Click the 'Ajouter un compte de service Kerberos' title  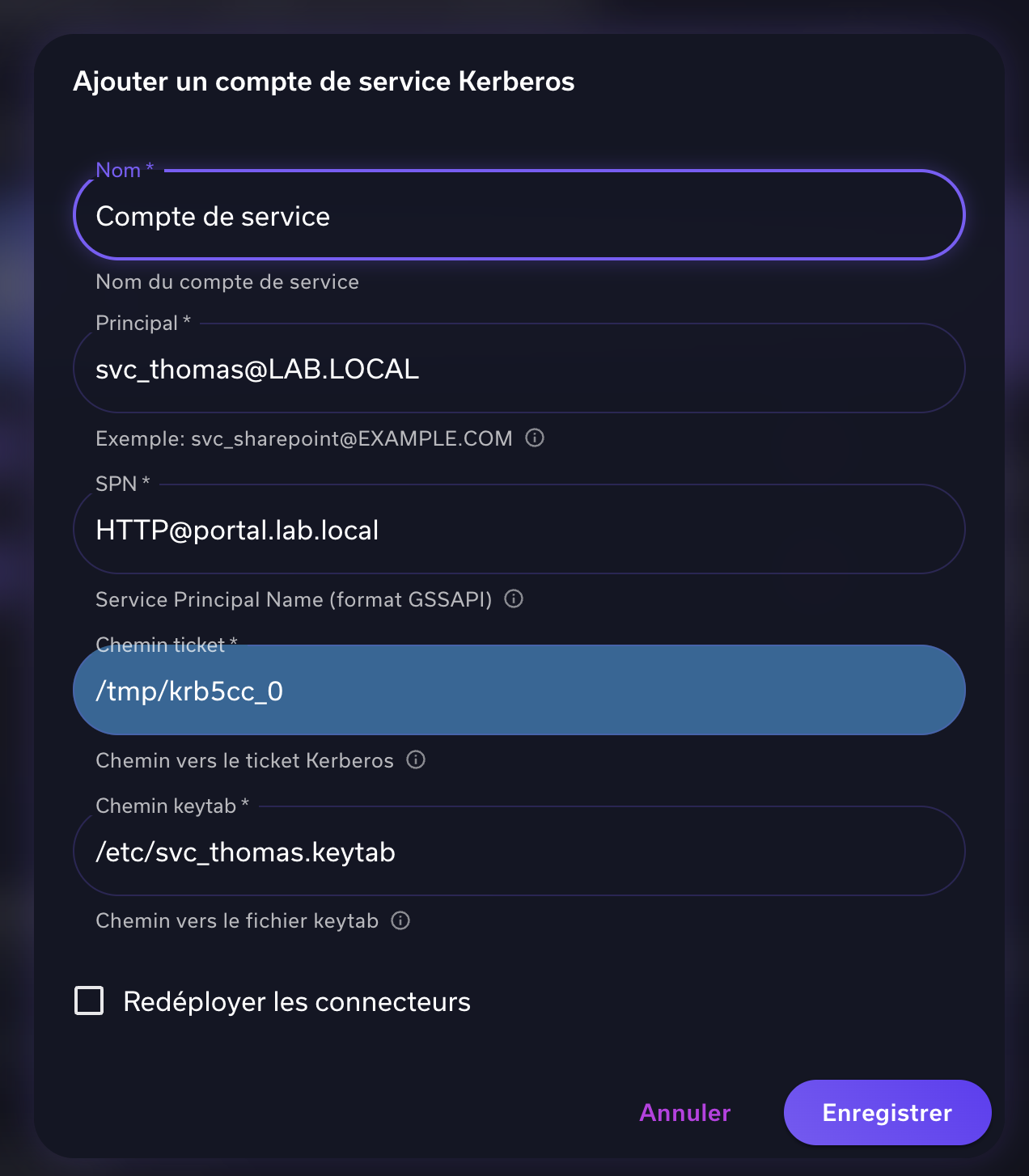click(324, 82)
